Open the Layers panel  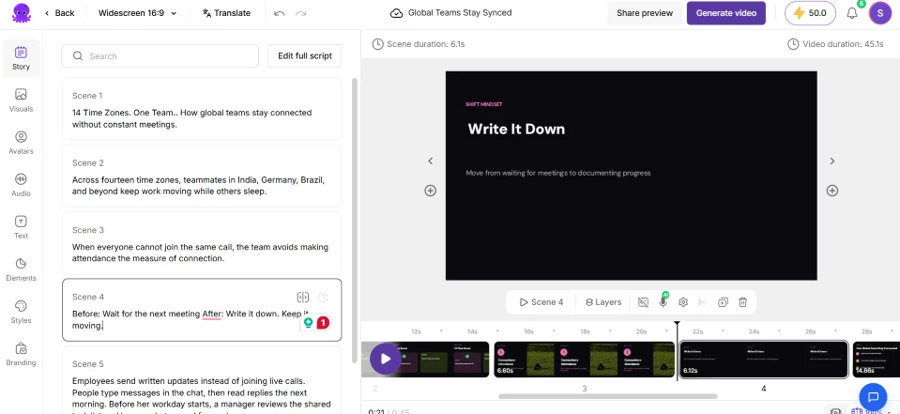[x=603, y=302]
